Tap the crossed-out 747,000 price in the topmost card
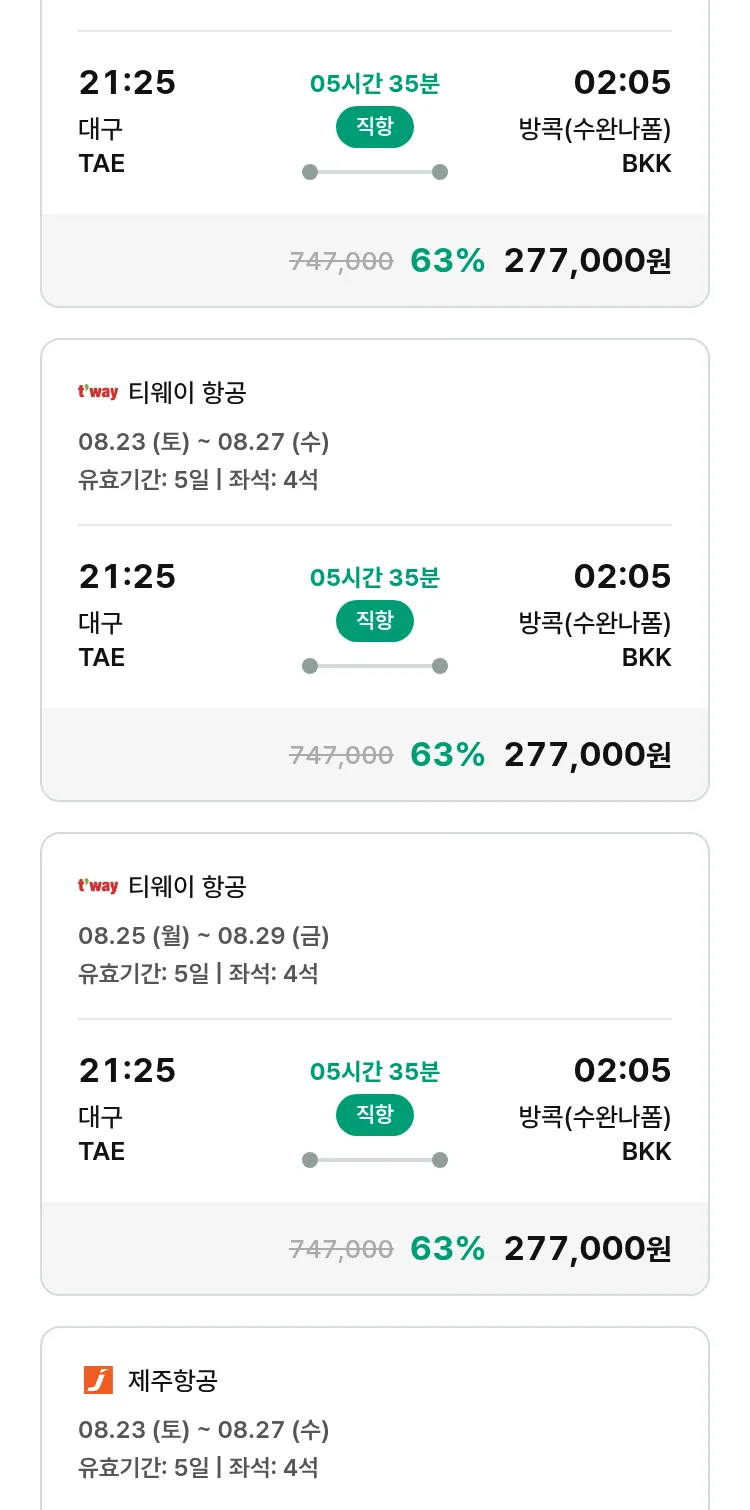 (341, 261)
